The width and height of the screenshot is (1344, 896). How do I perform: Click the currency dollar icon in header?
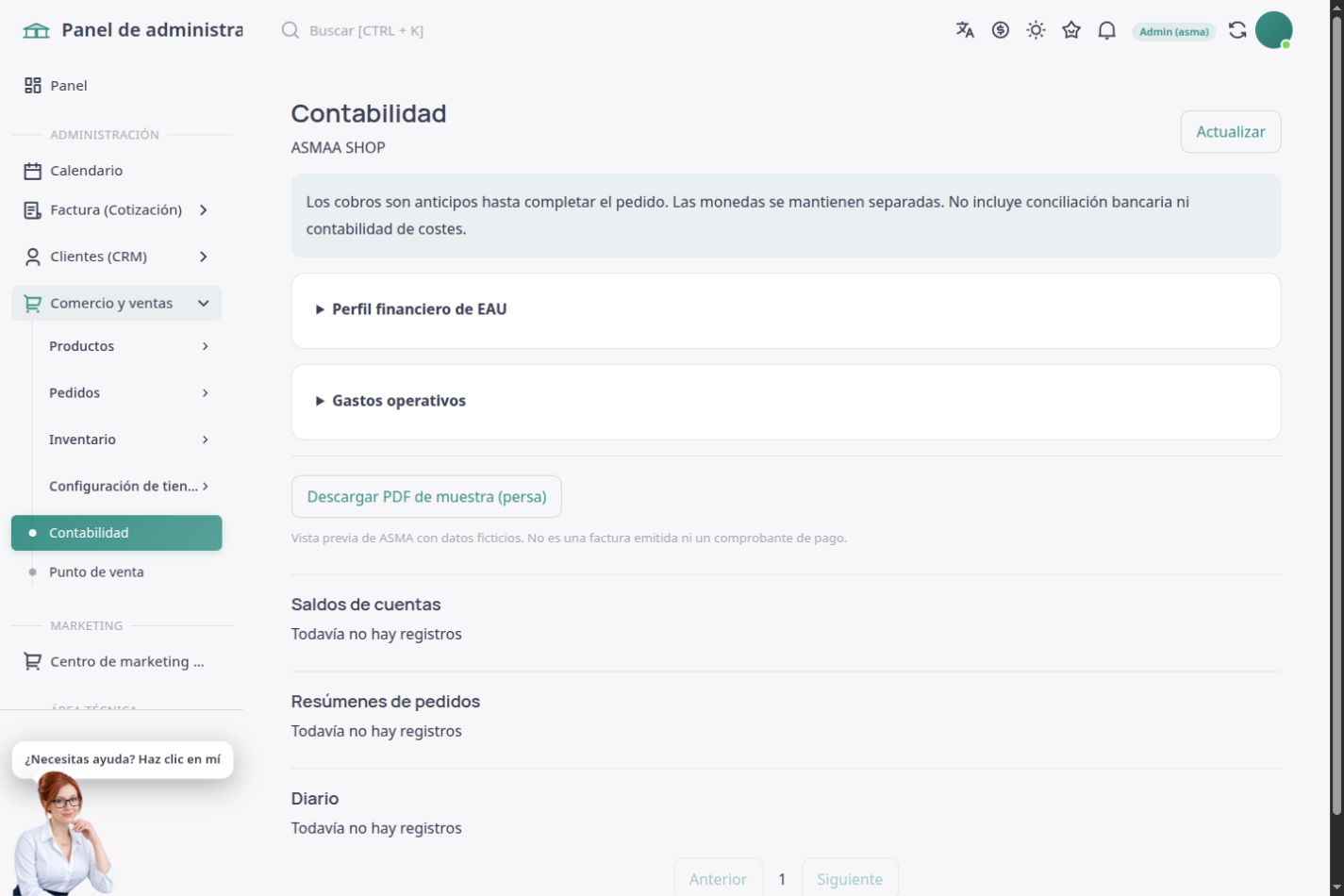[x=1001, y=30]
